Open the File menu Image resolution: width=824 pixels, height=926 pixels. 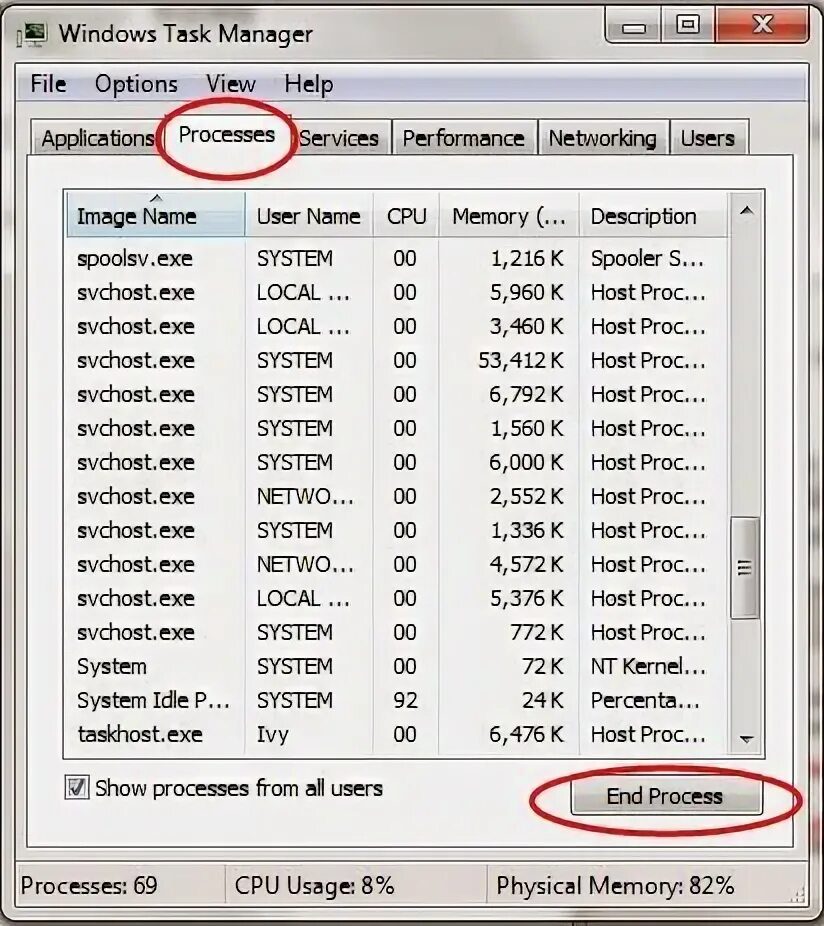point(48,84)
